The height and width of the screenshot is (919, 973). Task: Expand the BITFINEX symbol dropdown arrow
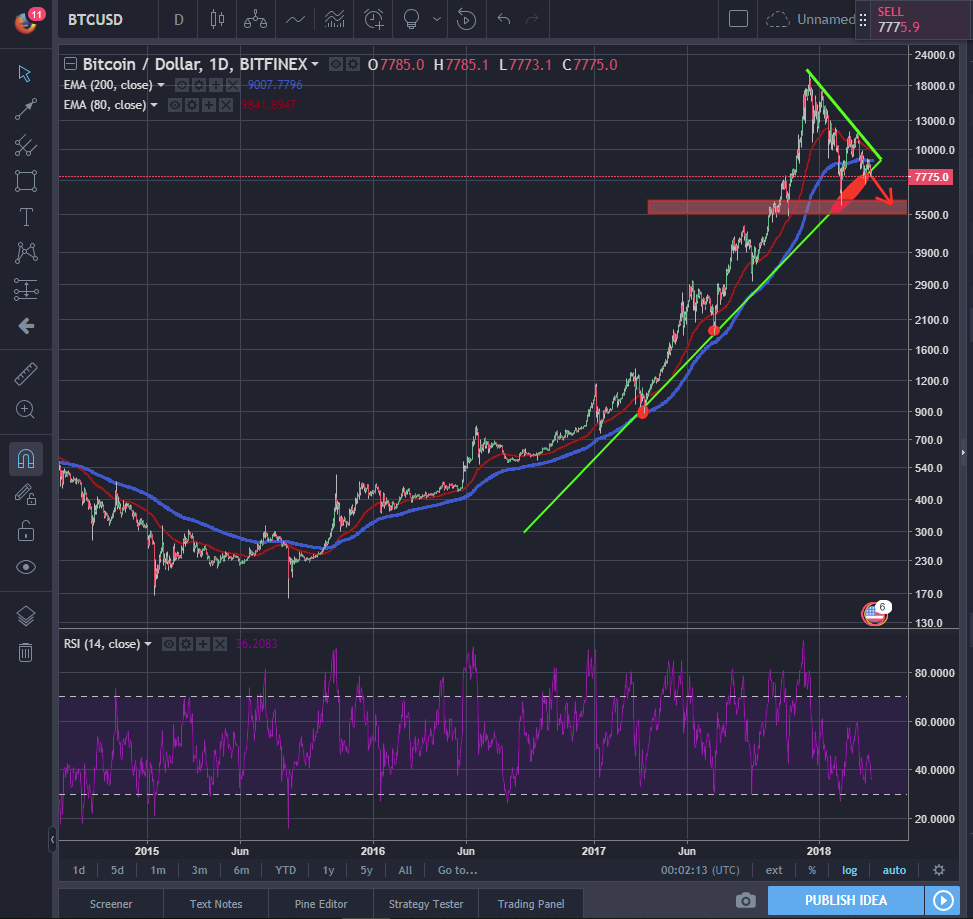point(315,64)
